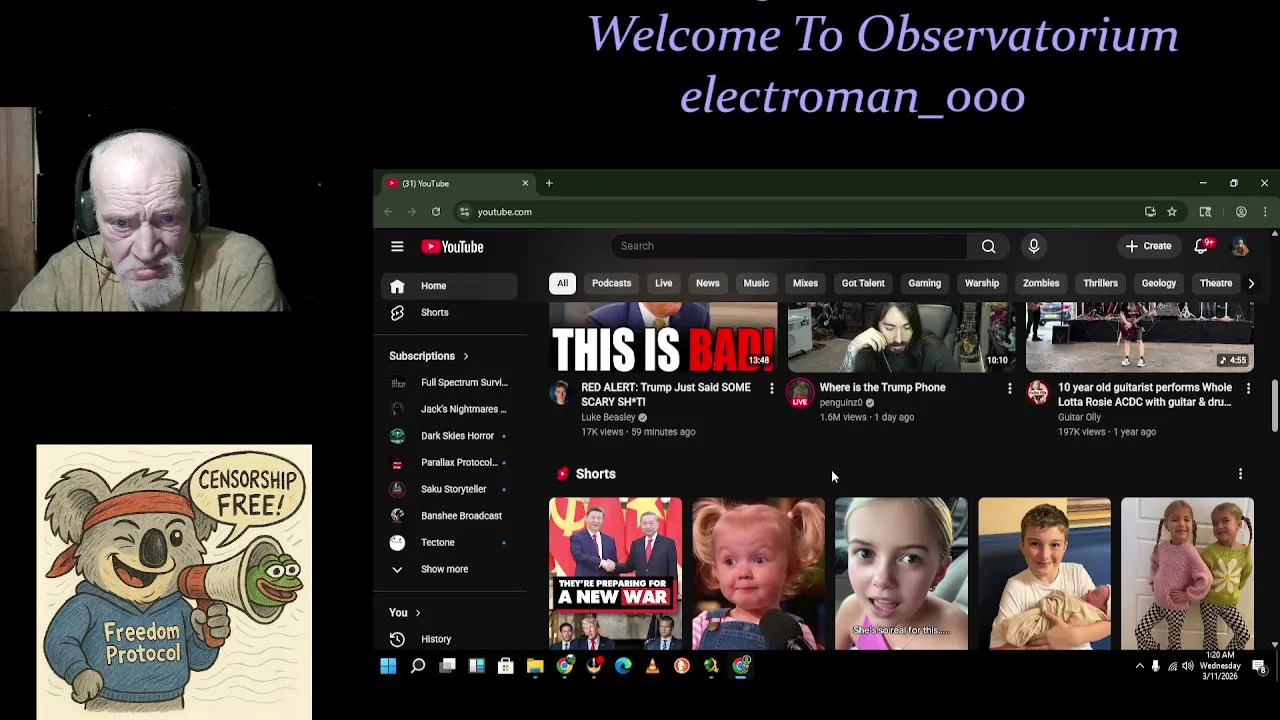Open Saku Storyteller subscription

pyautogui.click(x=448, y=489)
